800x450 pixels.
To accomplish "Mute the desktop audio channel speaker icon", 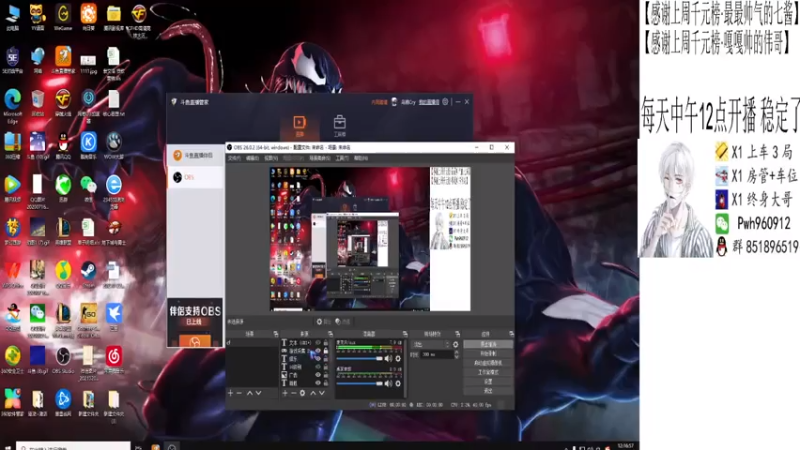I will [388, 384].
